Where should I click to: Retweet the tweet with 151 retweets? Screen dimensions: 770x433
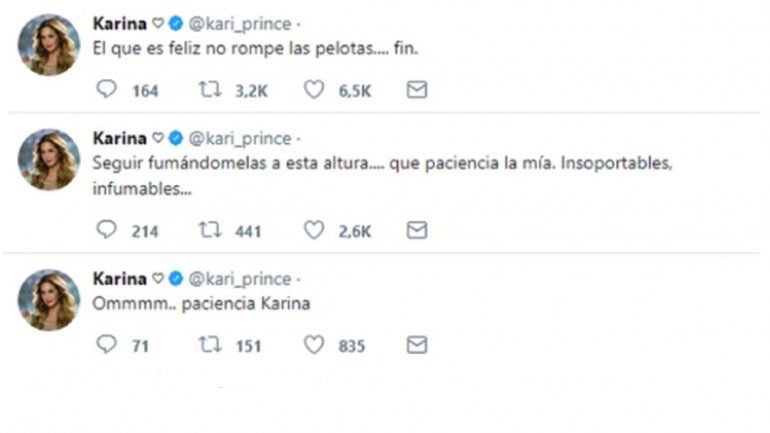click(211, 345)
